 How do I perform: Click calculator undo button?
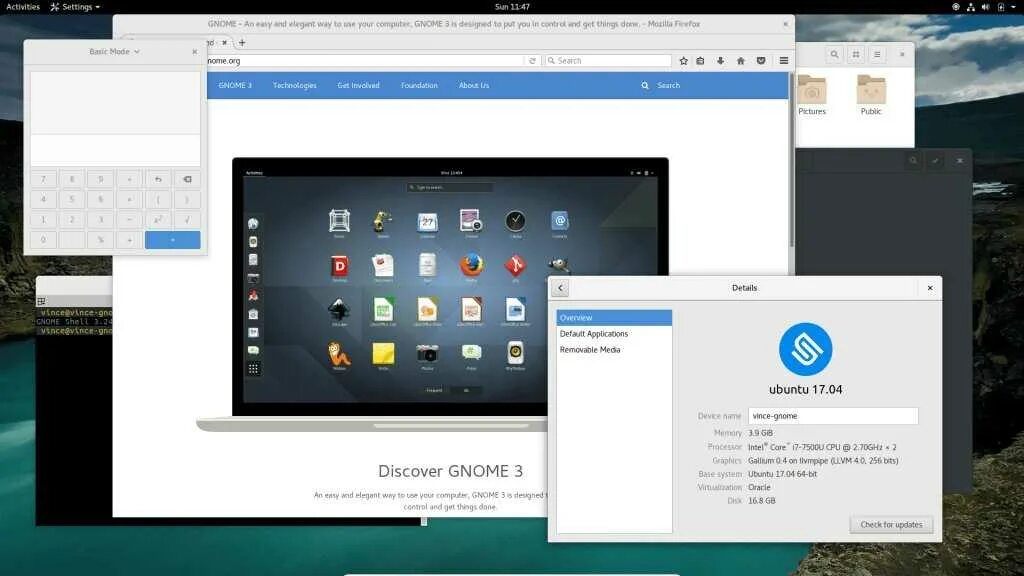pos(158,179)
